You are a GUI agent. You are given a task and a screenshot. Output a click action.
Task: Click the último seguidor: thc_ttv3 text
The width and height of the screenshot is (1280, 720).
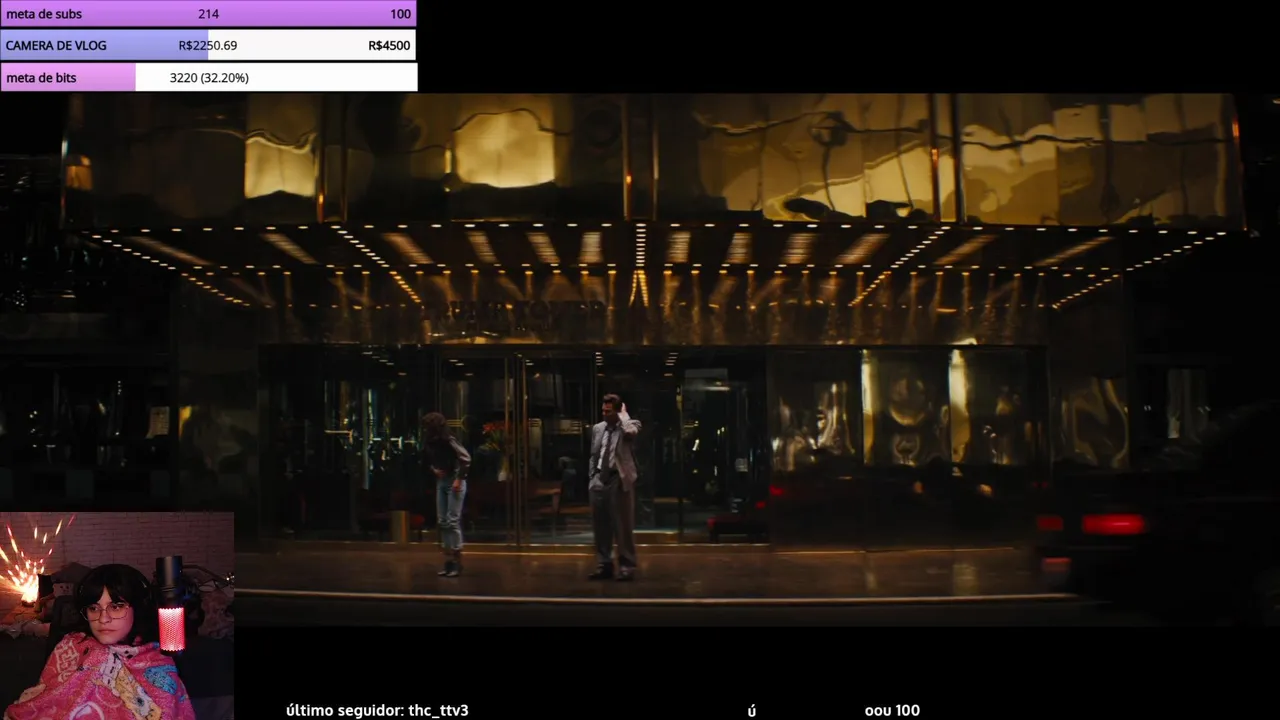pos(377,710)
